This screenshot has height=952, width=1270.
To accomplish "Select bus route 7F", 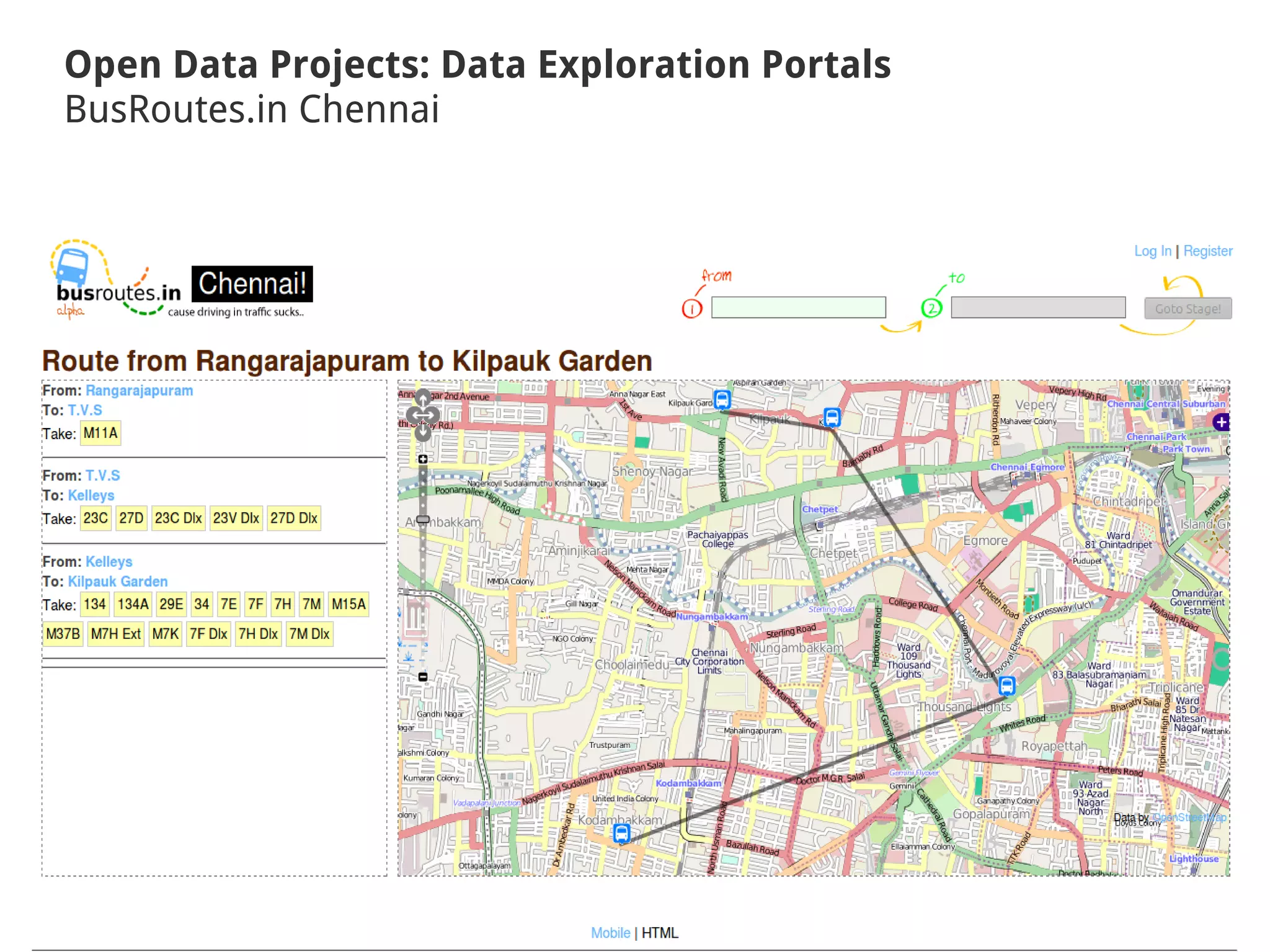I will pos(255,604).
